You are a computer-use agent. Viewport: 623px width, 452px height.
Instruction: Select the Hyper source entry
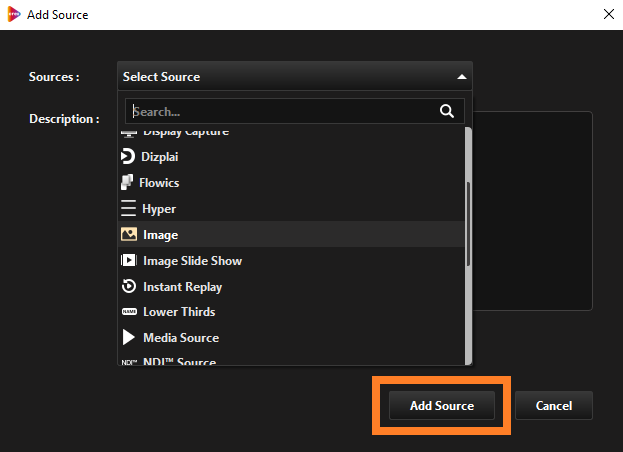pyautogui.click(x=291, y=209)
